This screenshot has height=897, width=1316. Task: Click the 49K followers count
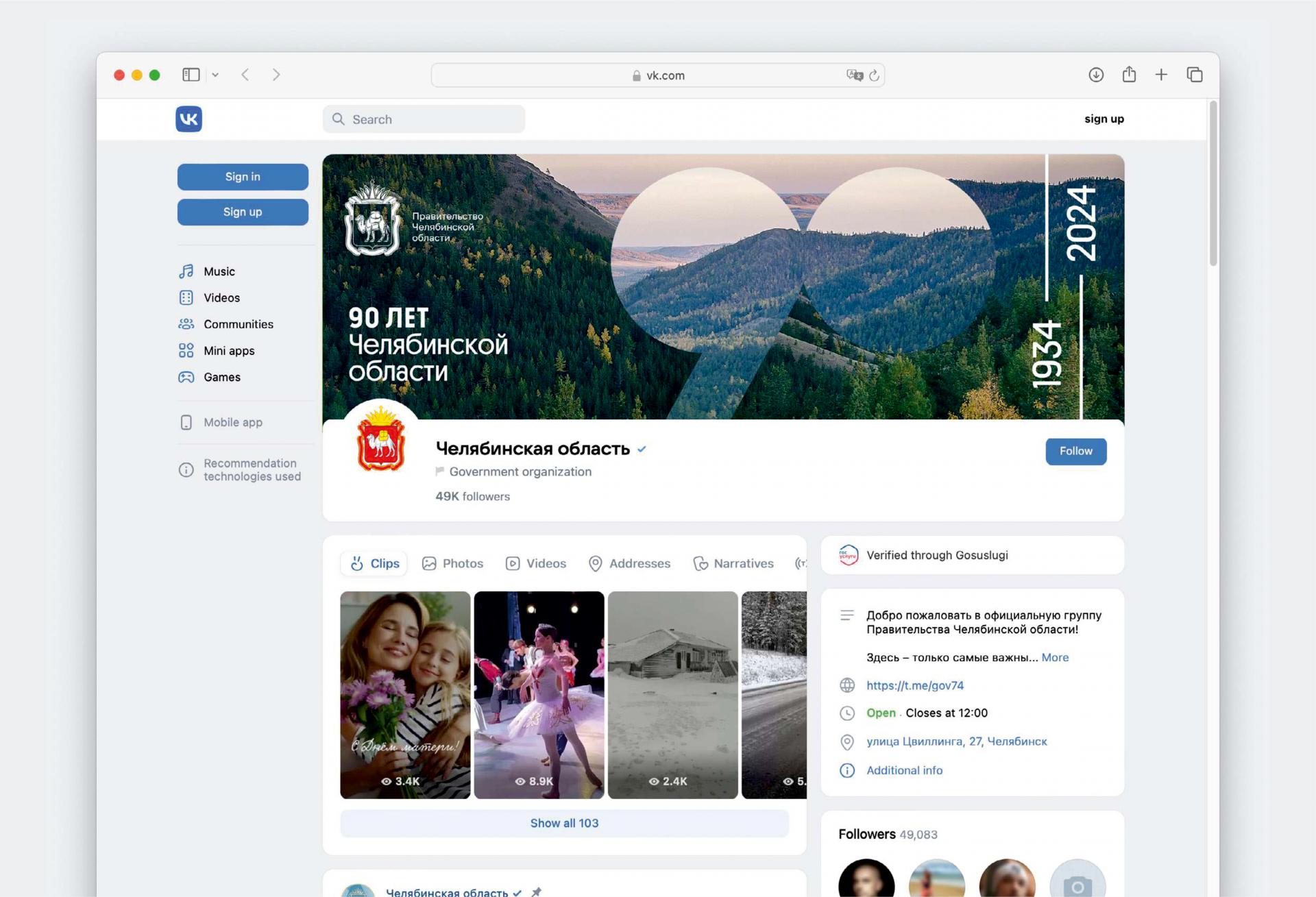point(472,496)
